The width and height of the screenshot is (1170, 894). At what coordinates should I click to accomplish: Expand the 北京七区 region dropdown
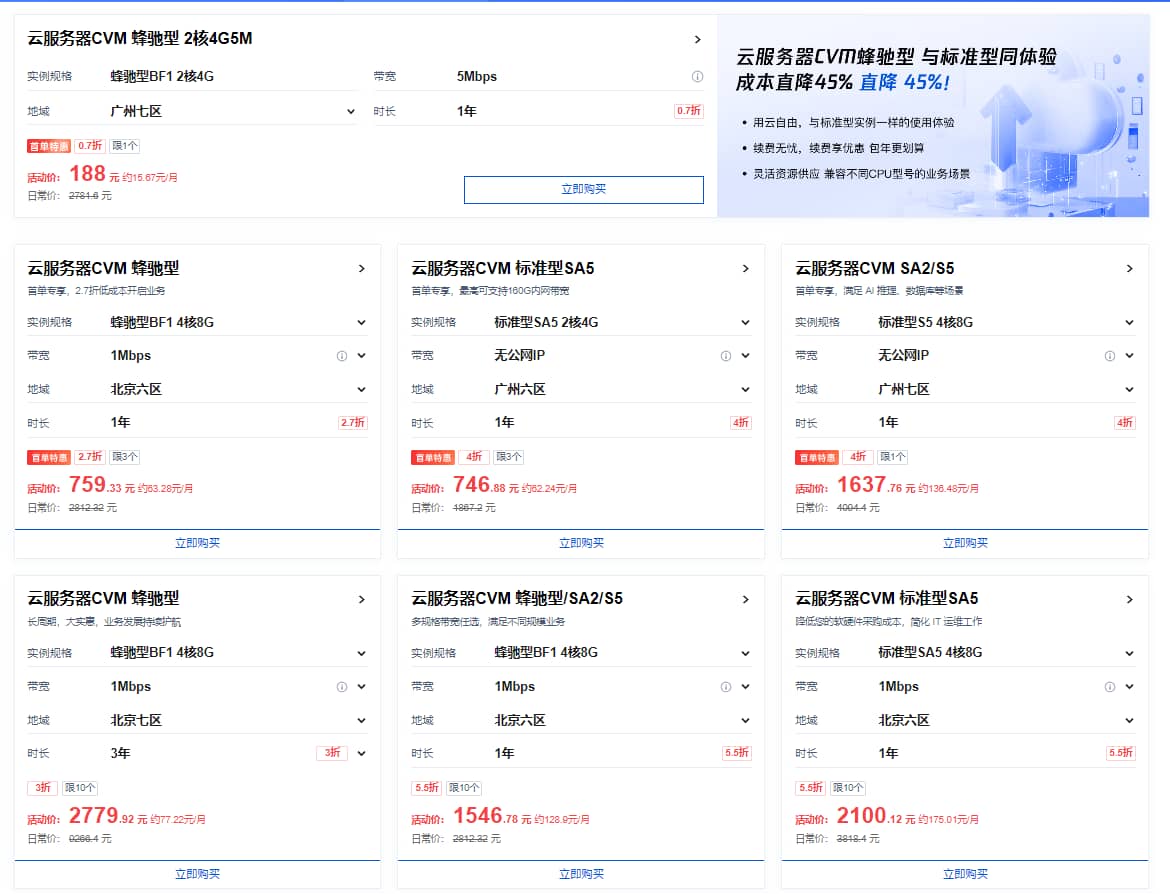pyautogui.click(x=361, y=720)
